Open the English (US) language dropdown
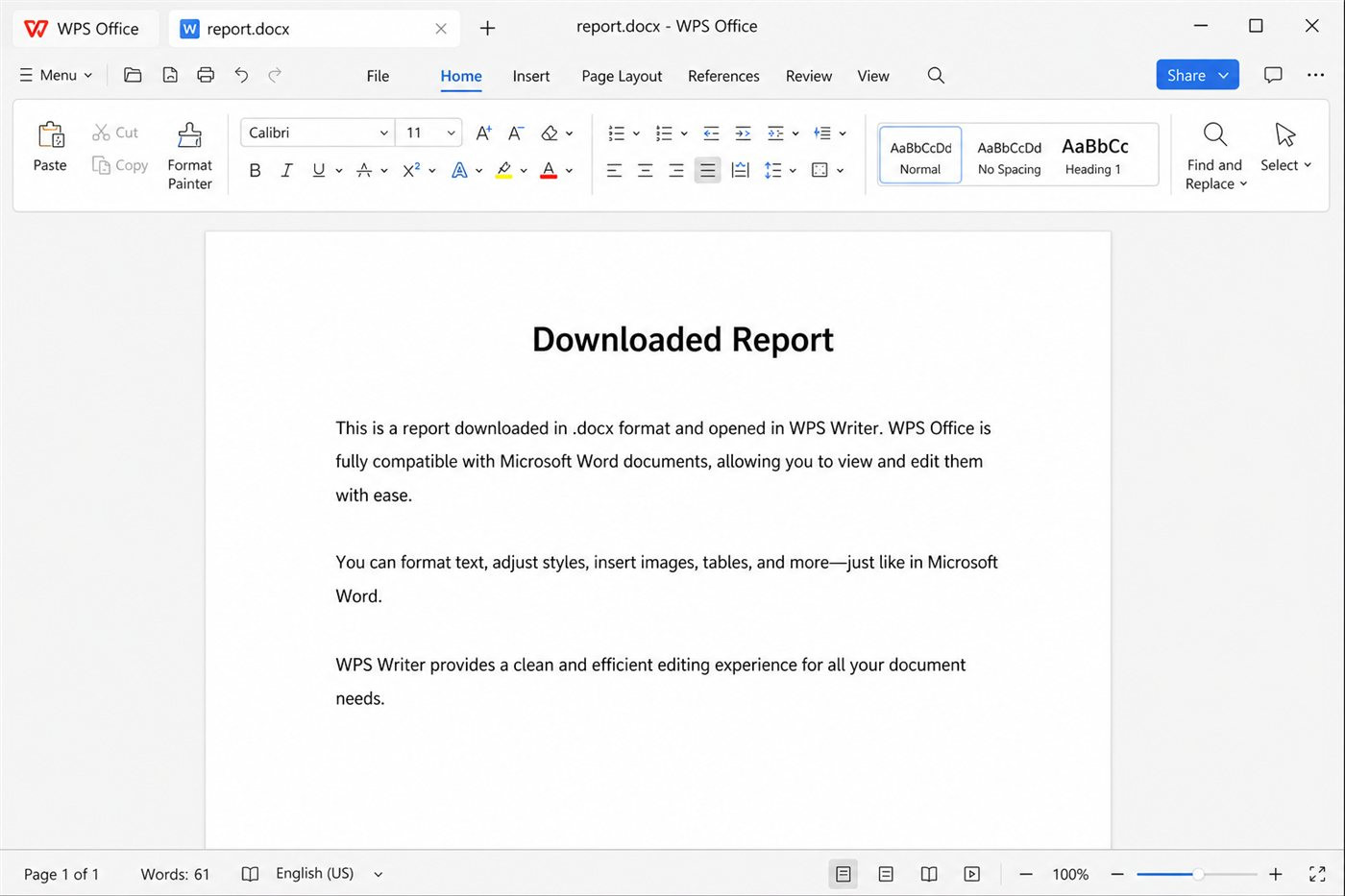Screen dimensions: 1345x896 coord(329,874)
